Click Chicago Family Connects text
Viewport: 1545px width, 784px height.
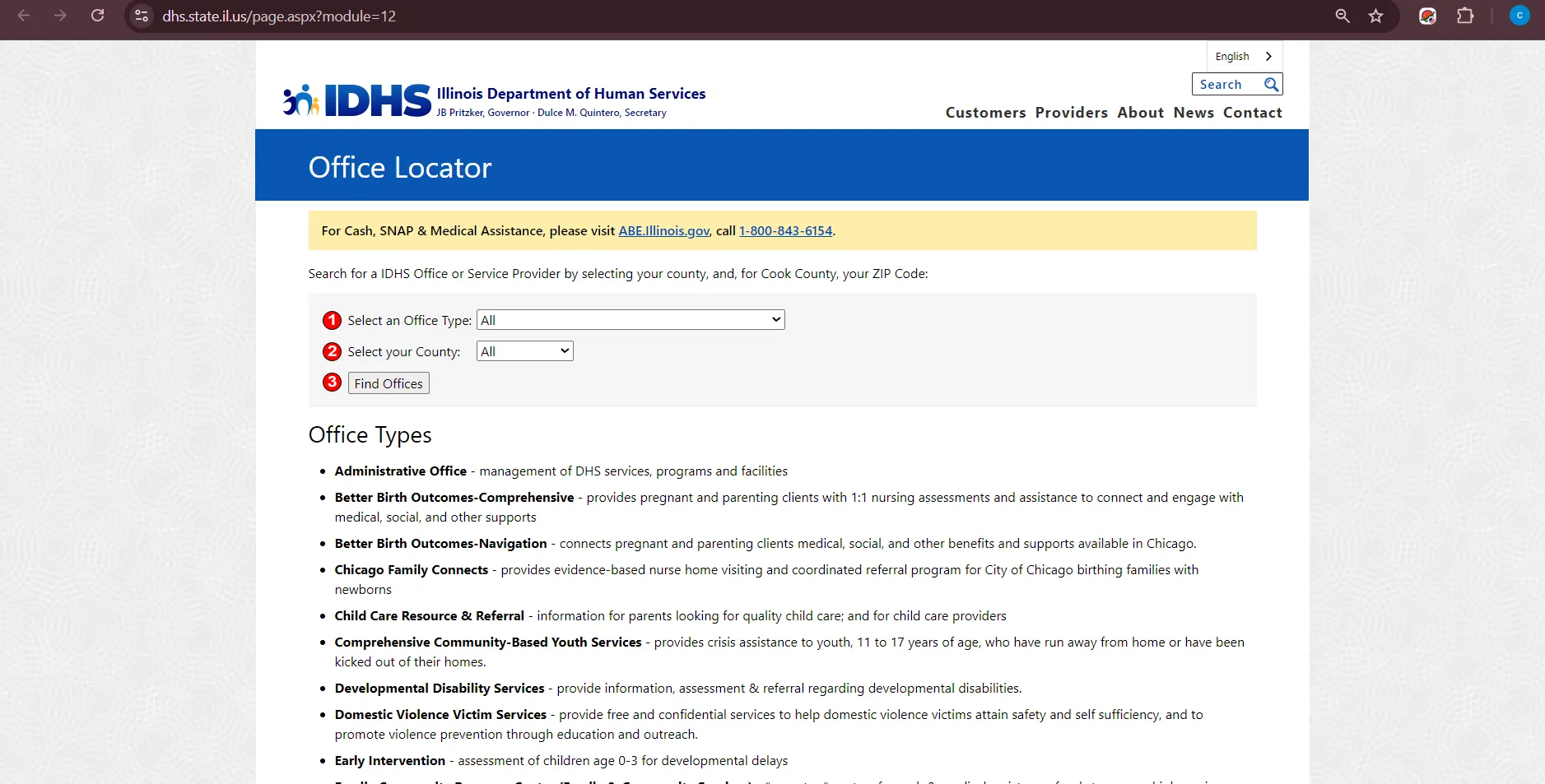pos(412,570)
